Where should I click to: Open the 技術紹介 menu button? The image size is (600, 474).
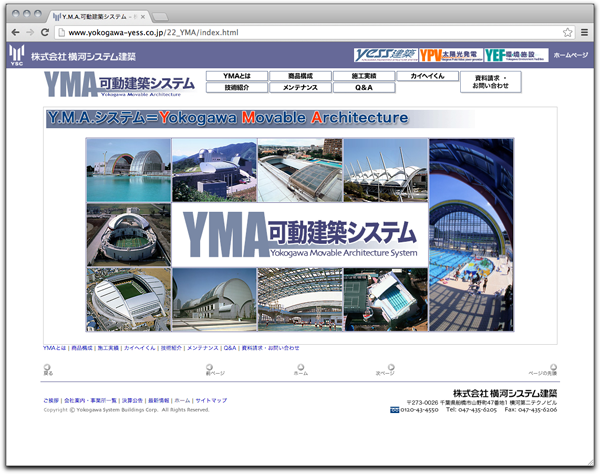237,88
